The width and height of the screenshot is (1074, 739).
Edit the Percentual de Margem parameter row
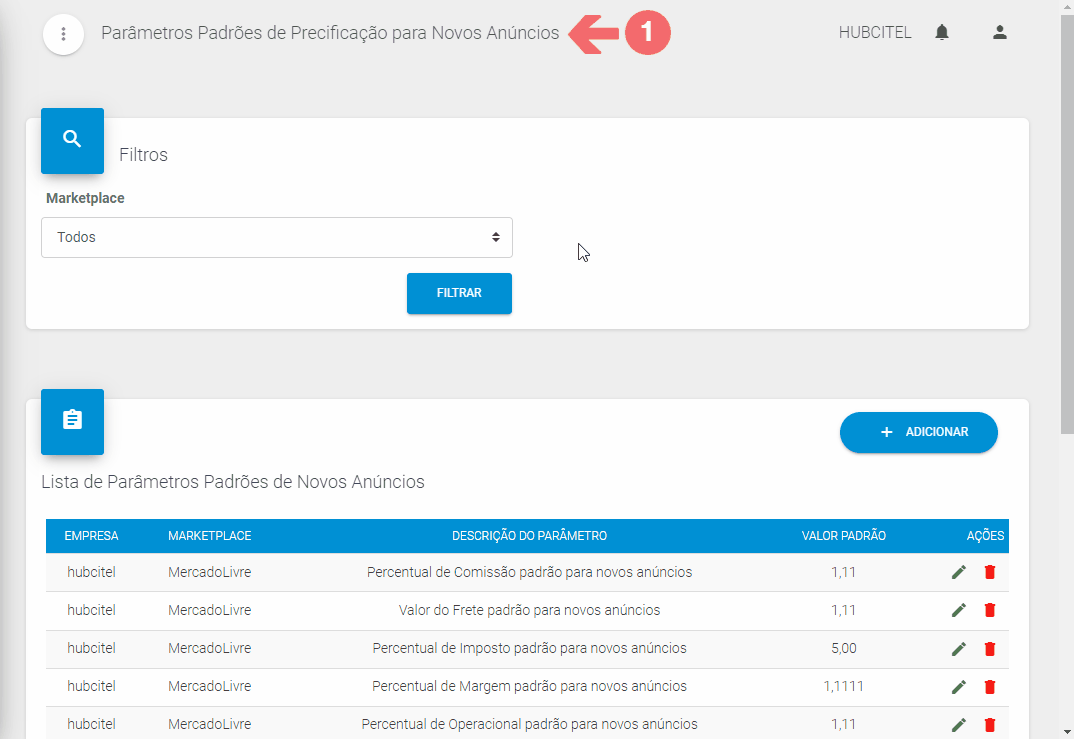coord(958,686)
